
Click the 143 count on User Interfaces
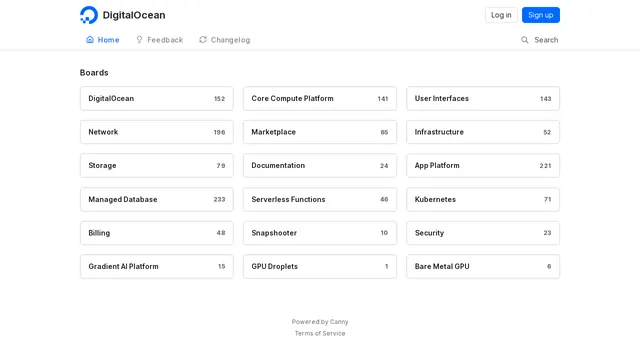[545, 99]
